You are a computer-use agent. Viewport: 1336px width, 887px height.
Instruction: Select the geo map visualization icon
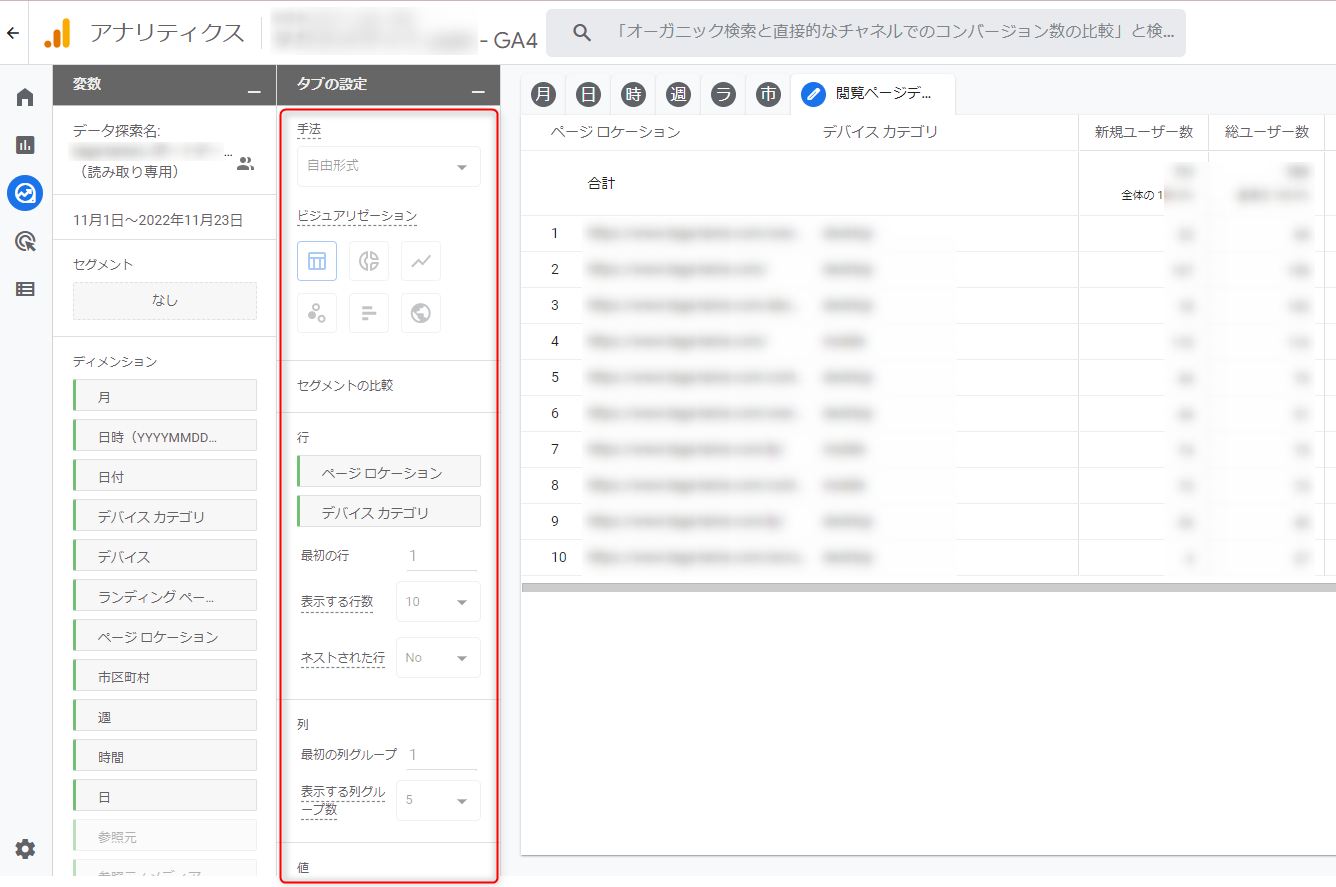(x=421, y=313)
